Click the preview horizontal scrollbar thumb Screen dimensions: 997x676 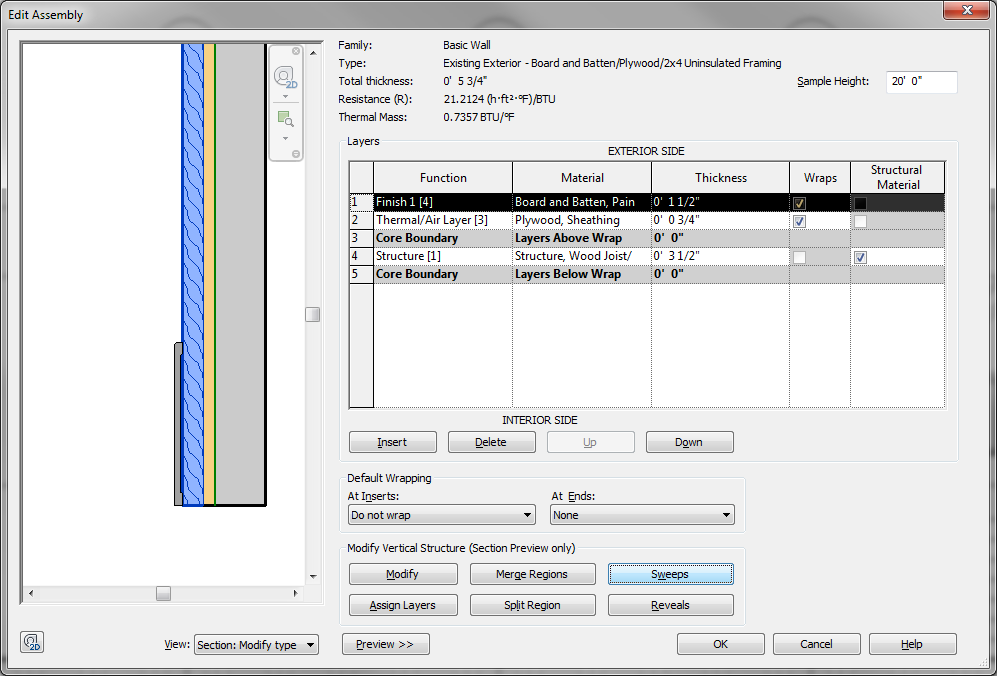(163, 593)
